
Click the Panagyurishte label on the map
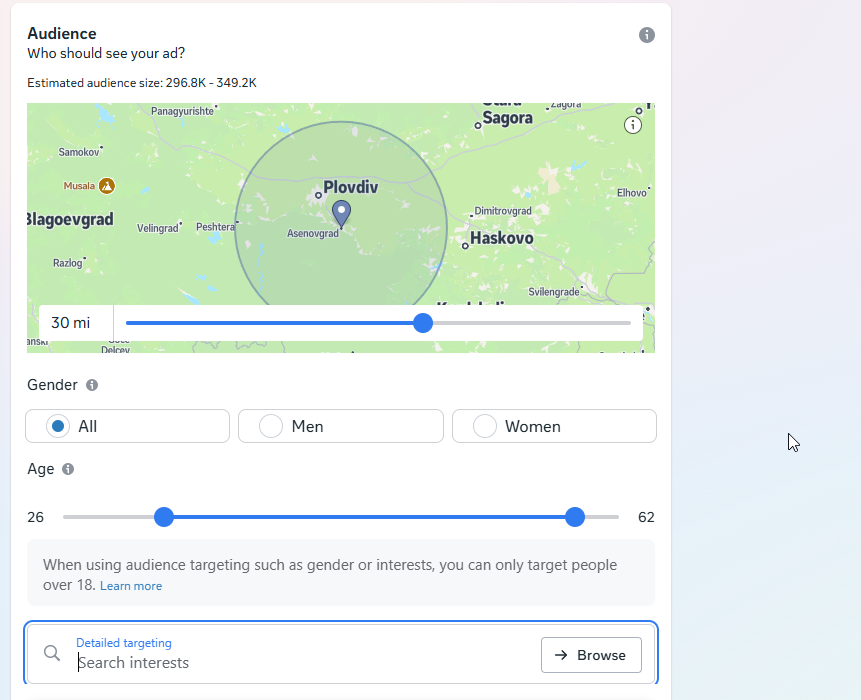[x=182, y=111]
